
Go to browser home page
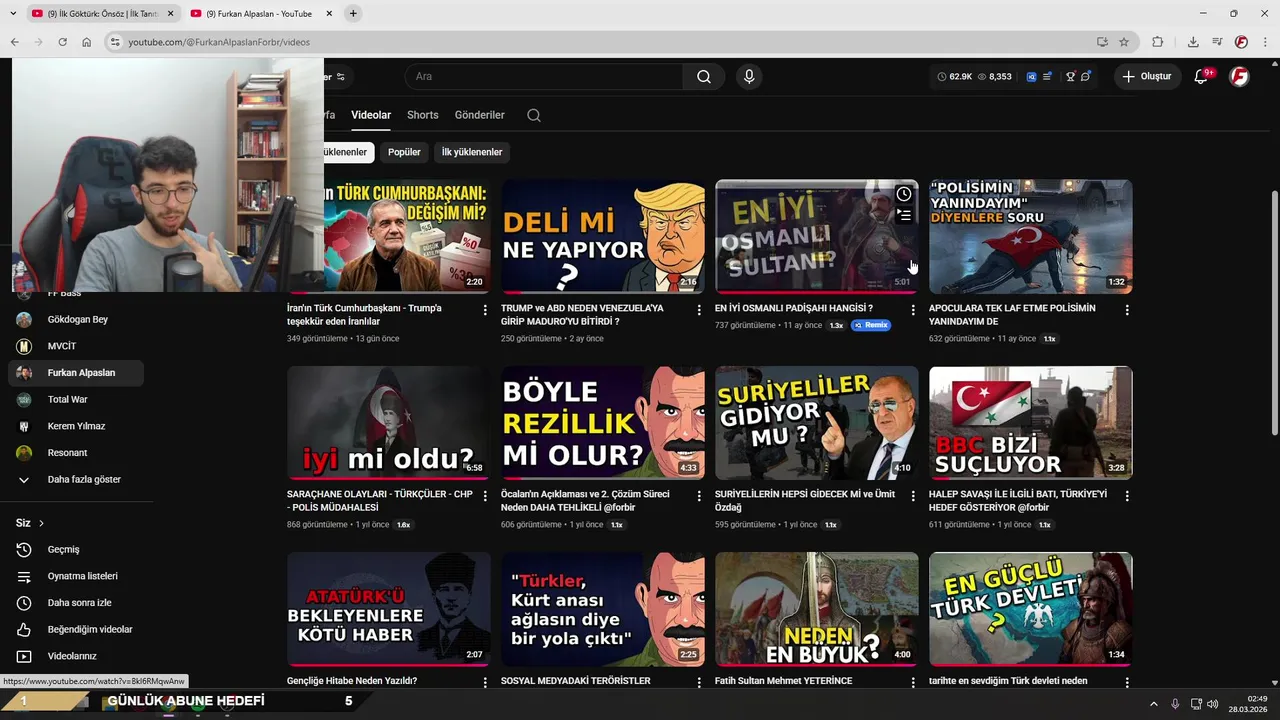pyautogui.click(x=86, y=42)
